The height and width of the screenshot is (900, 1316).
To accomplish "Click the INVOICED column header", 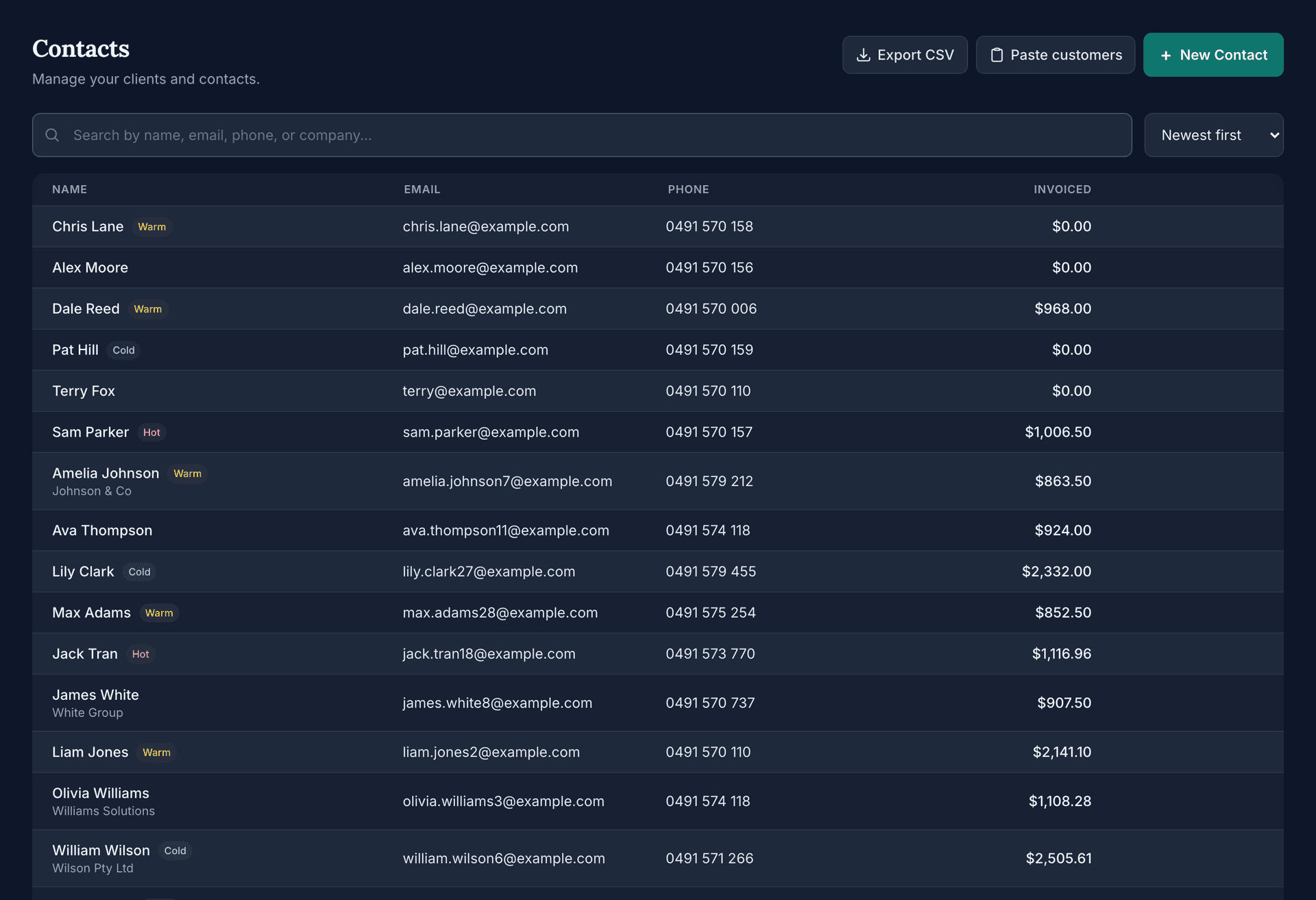I will tap(1062, 189).
